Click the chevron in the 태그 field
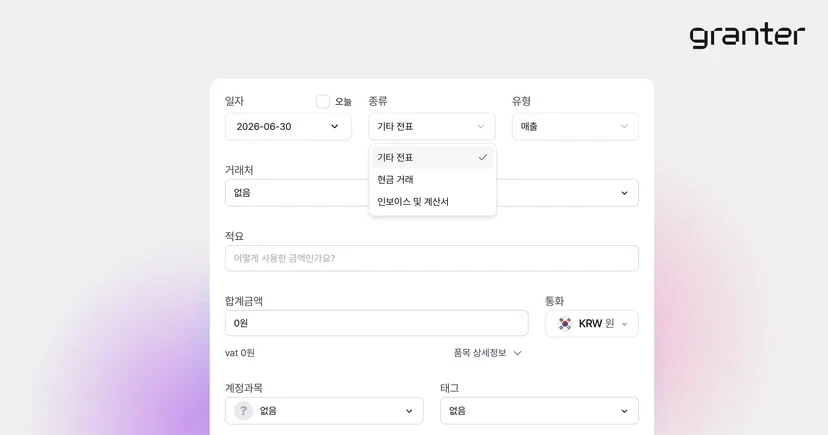This screenshot has height=435, width=828. (x=624, y=411)
